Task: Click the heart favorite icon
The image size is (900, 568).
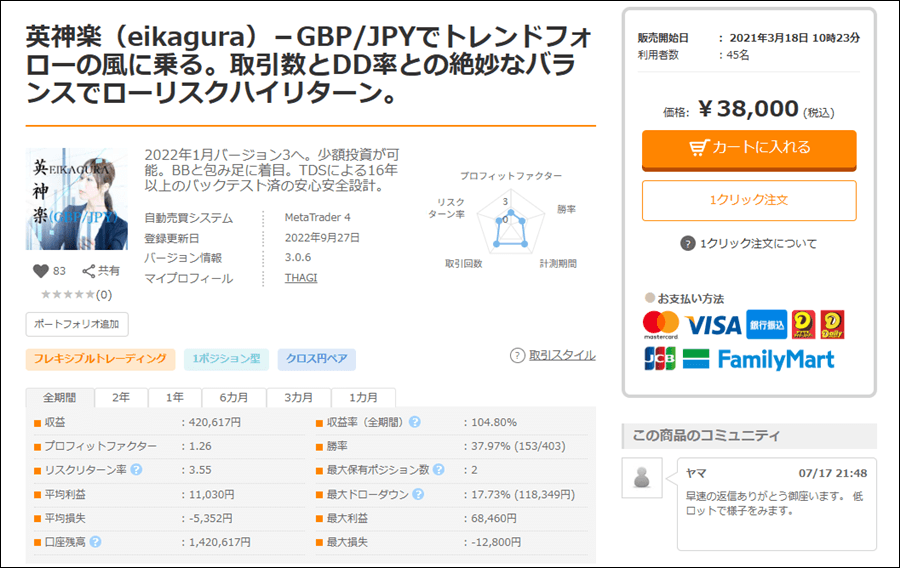Action: coord(41,271)
